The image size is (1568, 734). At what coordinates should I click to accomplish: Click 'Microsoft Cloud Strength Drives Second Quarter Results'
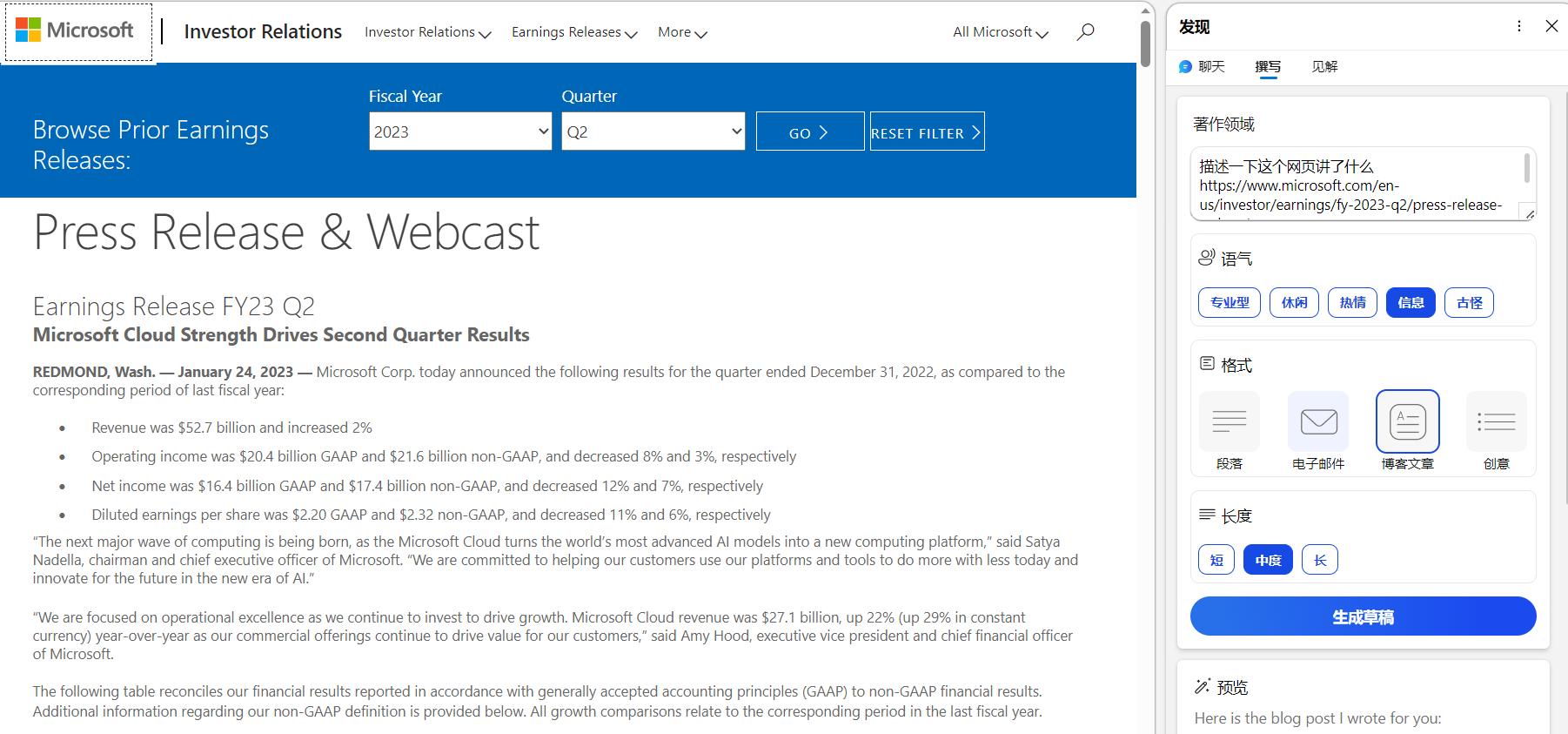click(x=281, y=335)
